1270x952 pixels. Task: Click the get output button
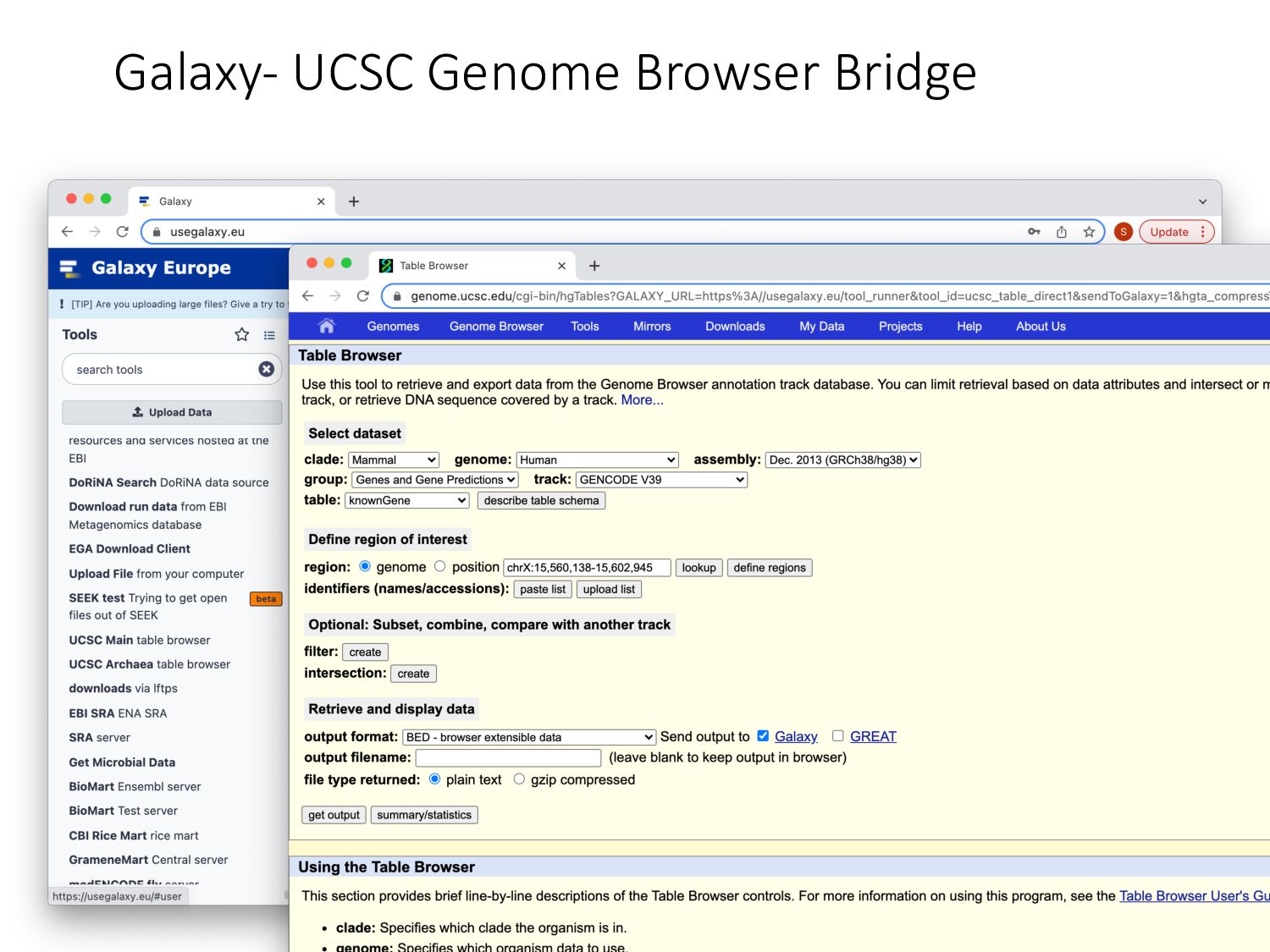(x=334, y=815)
